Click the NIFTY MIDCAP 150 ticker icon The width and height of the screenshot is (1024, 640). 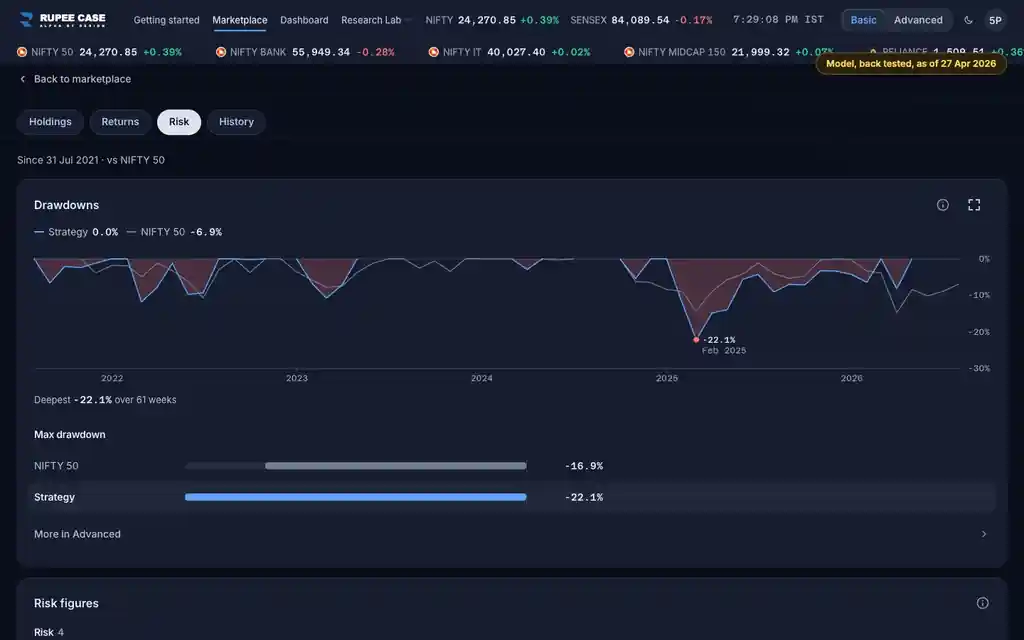pos(629,52)
